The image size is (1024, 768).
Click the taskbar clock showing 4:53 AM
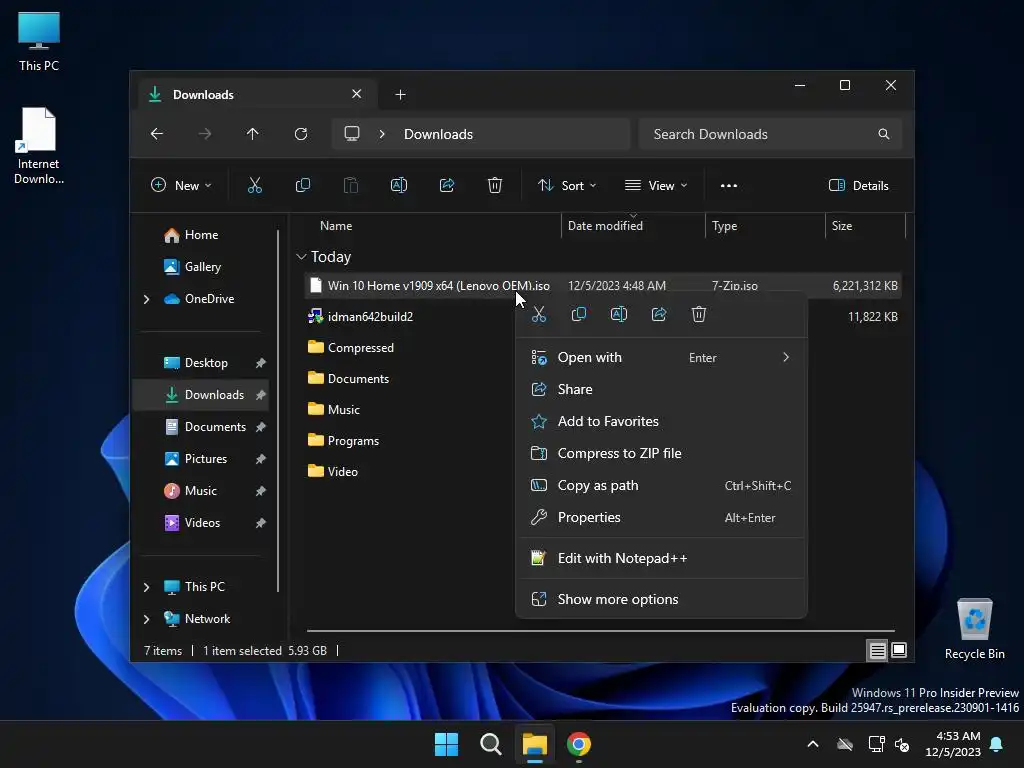point(953,744)
